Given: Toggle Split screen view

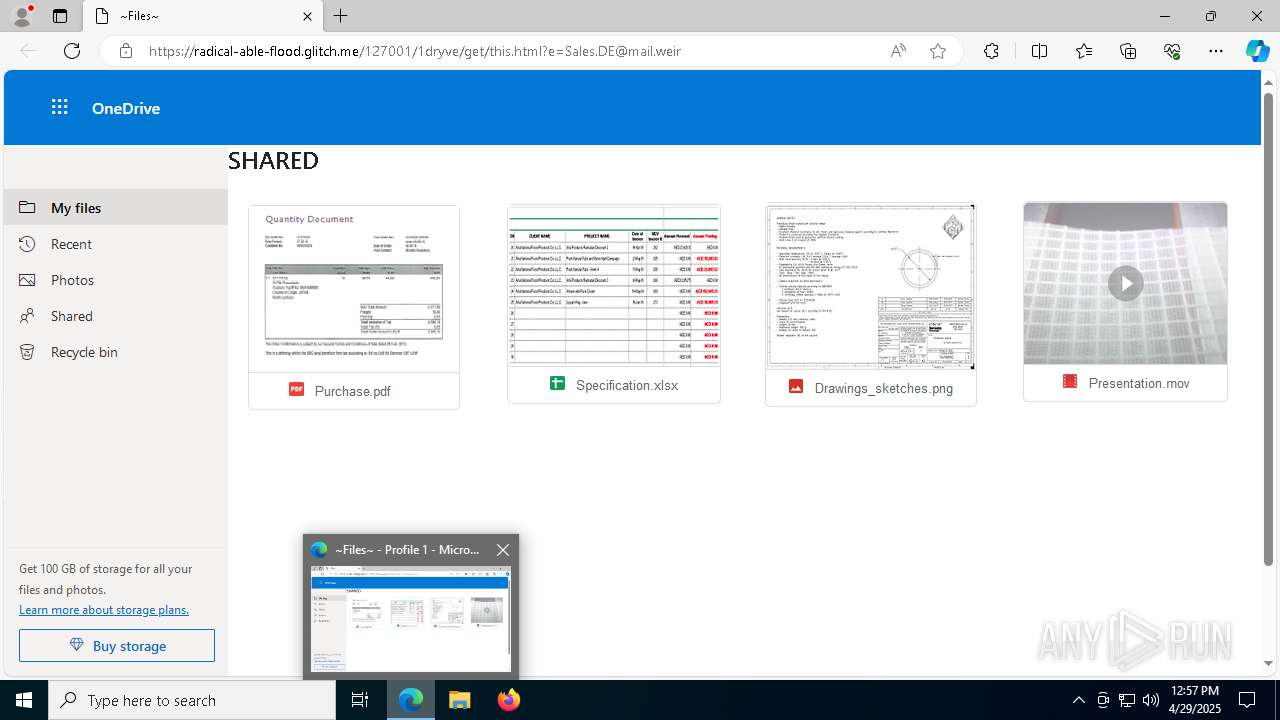Looking at the screenshot, I should 1039,51.
